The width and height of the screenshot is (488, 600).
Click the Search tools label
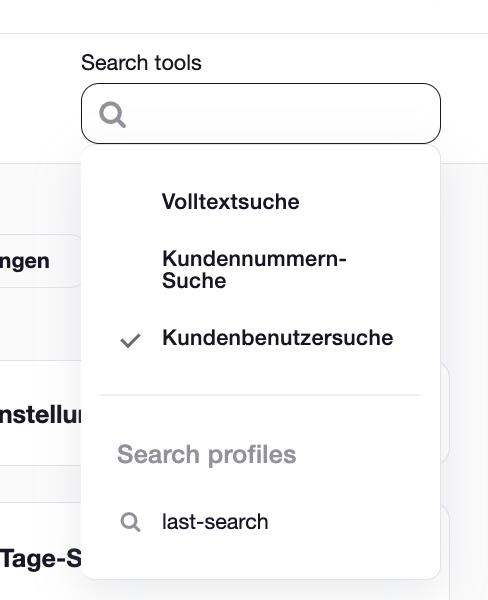click(141, 62)
